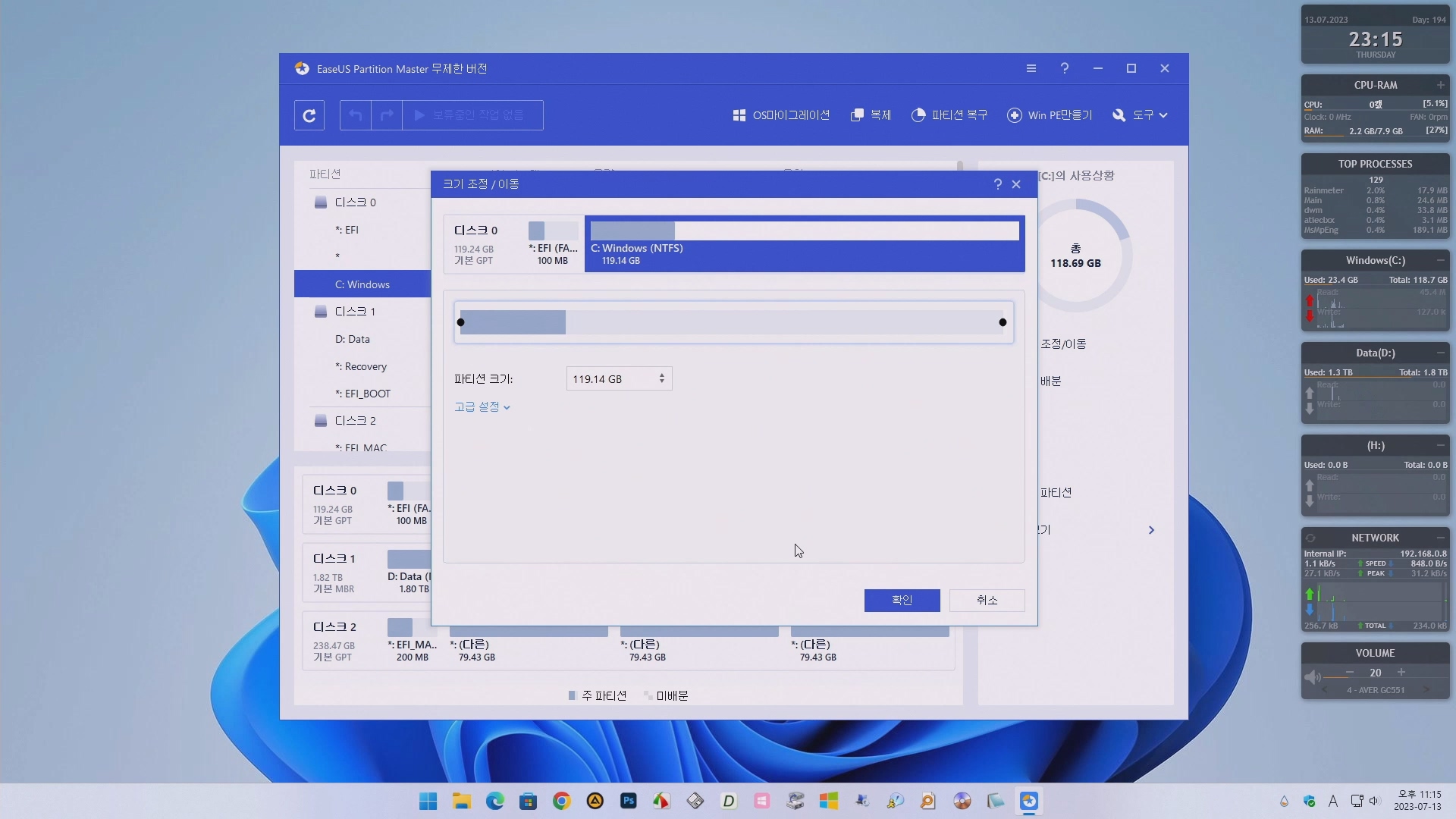This screenshot has width=1456, height=819.
Task: Click the 119.24 GB label in dialog disk info
Action: [473, 249]
